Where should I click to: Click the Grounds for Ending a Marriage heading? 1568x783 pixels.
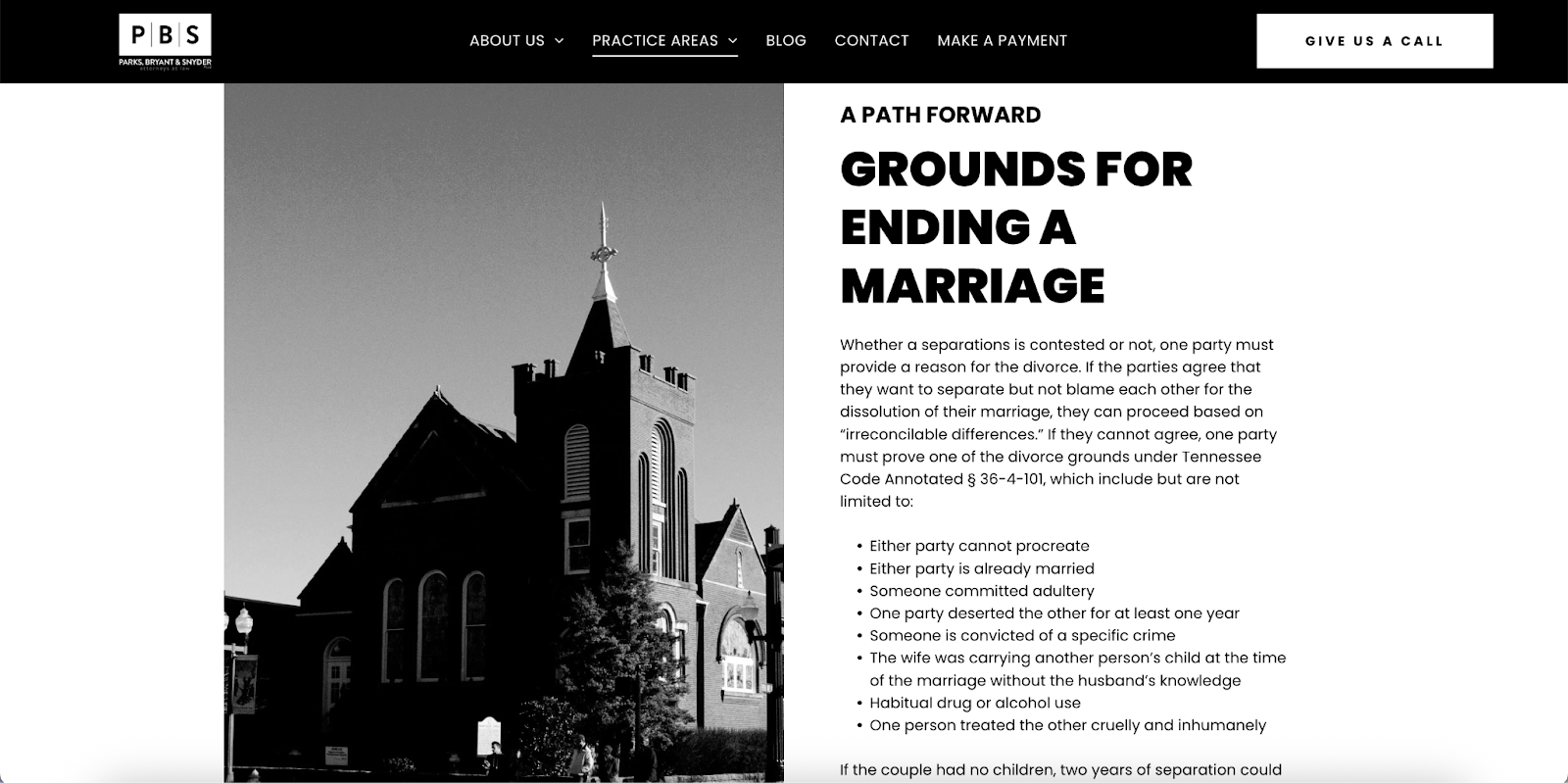(x=1015, y=227)
